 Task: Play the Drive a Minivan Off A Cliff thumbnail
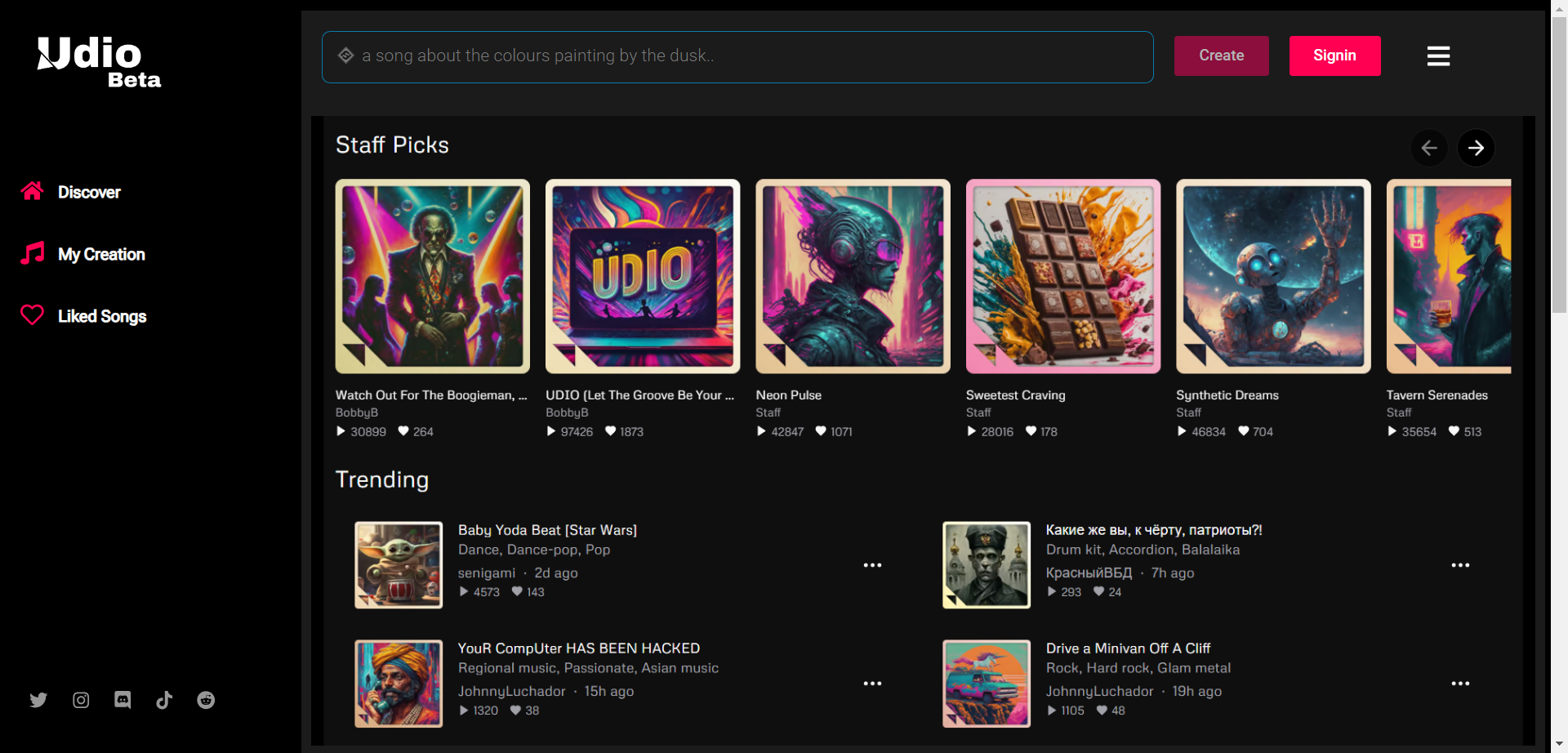coord(987,684)
